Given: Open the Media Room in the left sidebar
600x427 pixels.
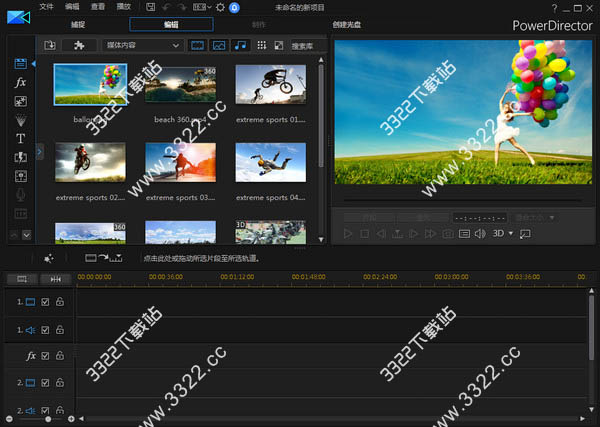Looking at the screenshot, I should coord(20,64).
